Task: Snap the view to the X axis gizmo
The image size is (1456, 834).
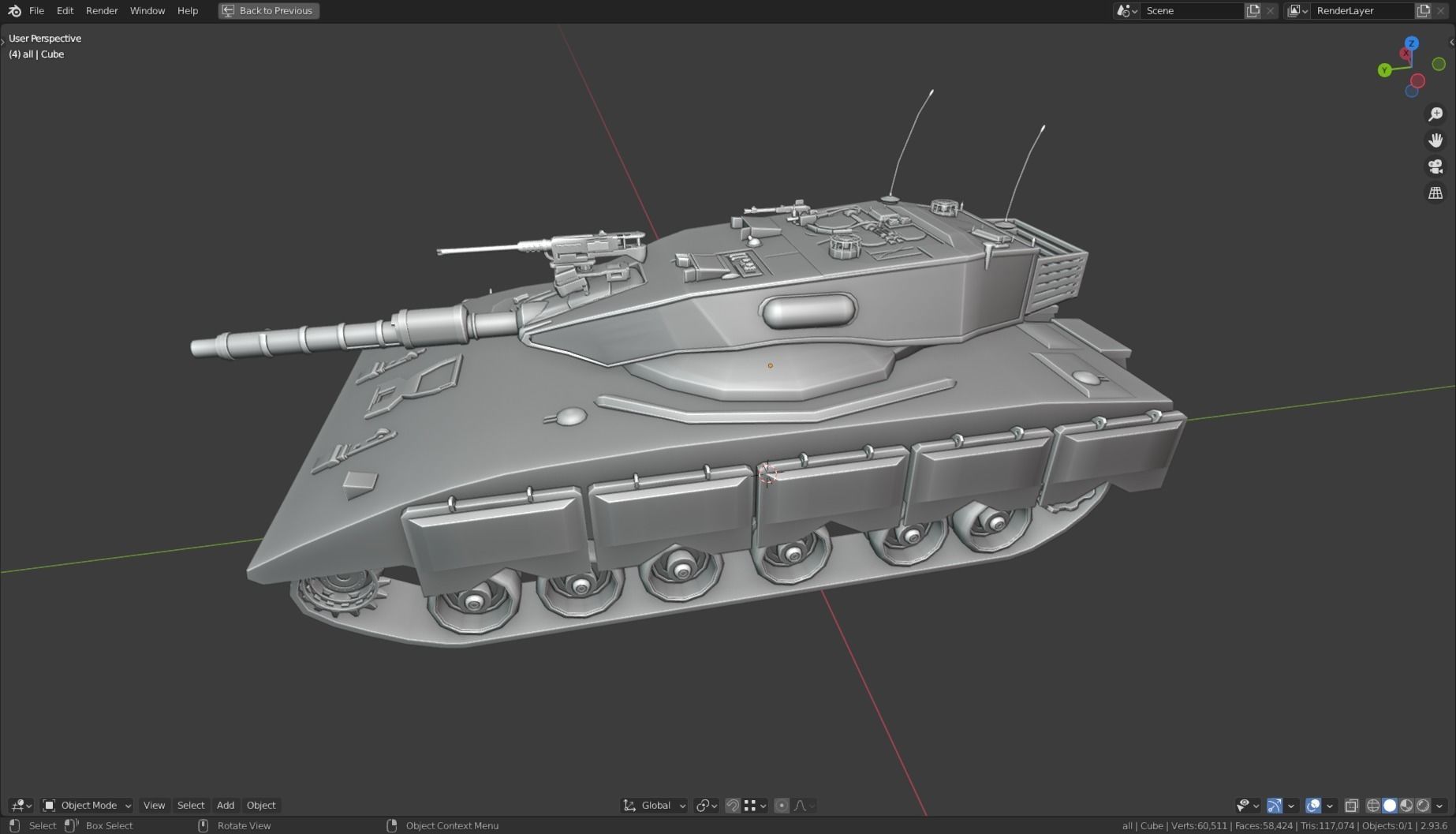Action: (x=1406, y=54)
